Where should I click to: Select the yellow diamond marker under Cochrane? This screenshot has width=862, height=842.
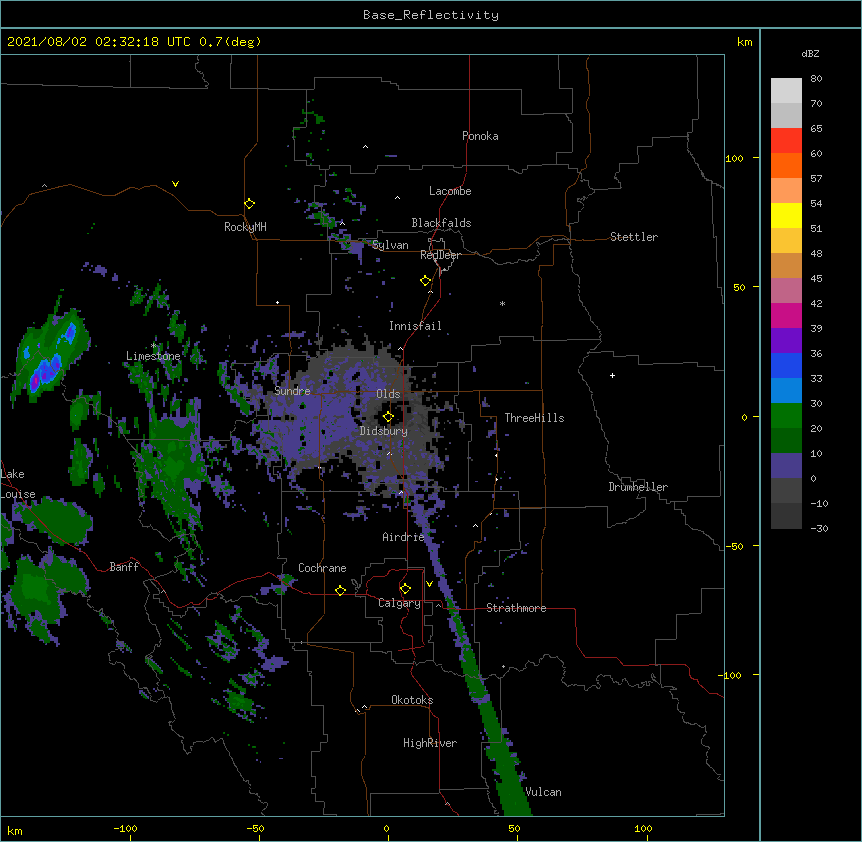click(340, 590)
